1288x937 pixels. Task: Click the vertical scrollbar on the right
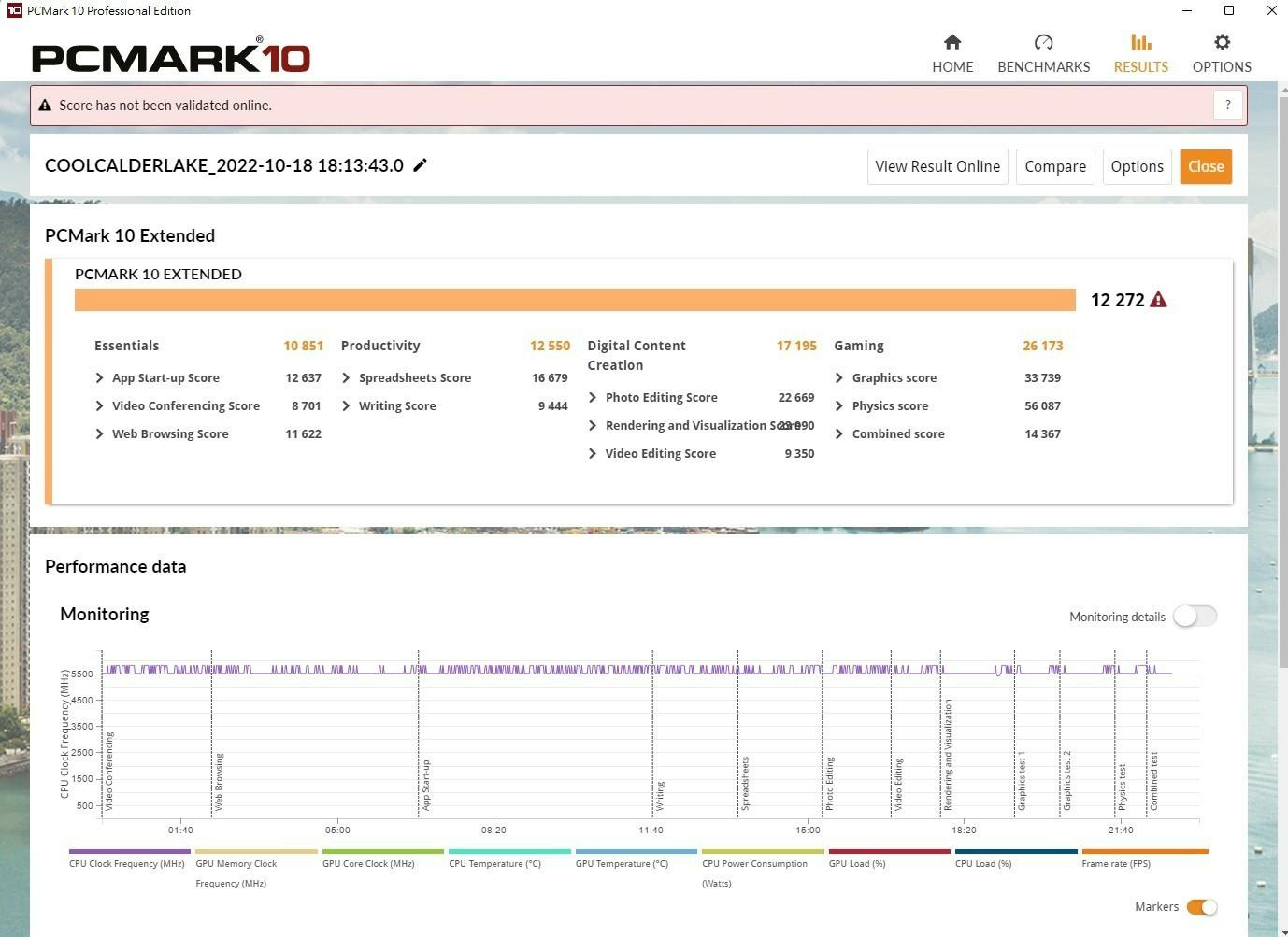point(1282,374)
